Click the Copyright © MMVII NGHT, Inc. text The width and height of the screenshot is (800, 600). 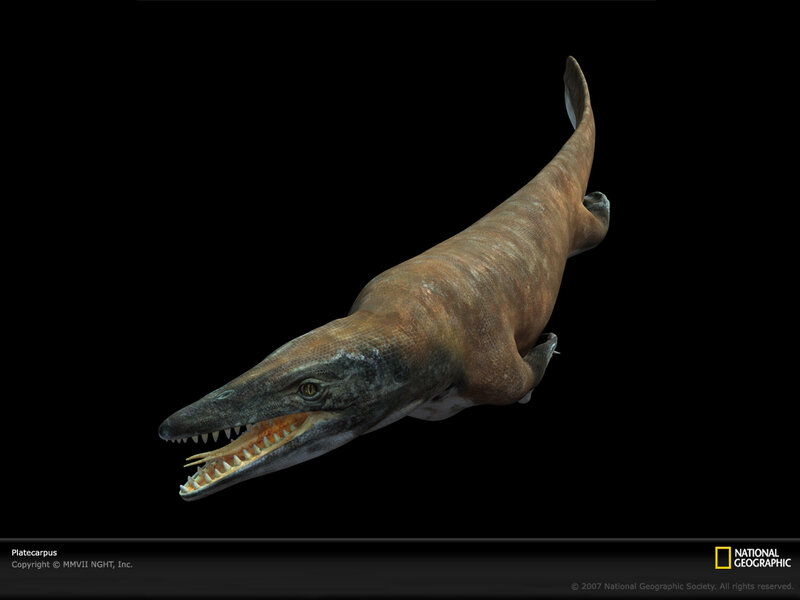72,564
